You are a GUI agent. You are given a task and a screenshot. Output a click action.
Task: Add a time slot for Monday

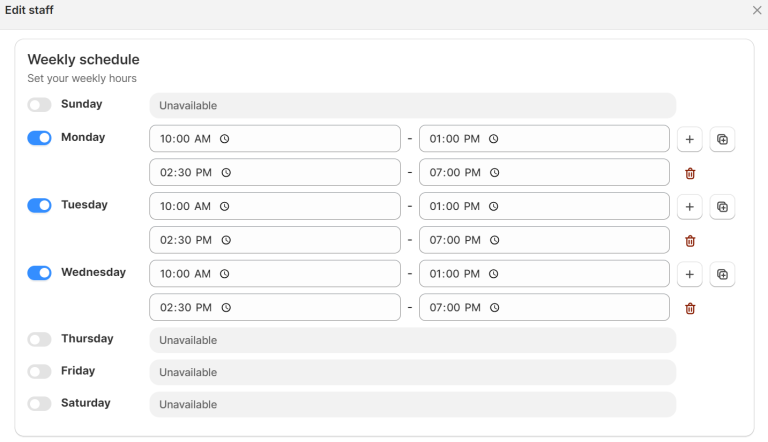(690, 139)
